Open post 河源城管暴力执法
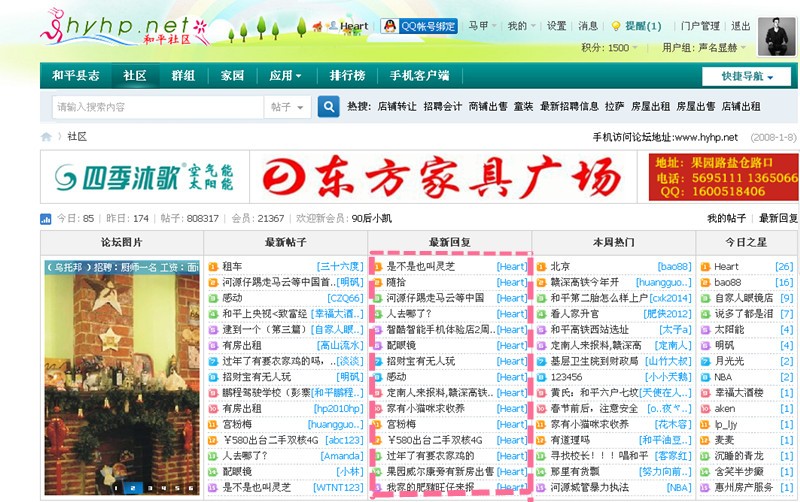 (589, 488)
